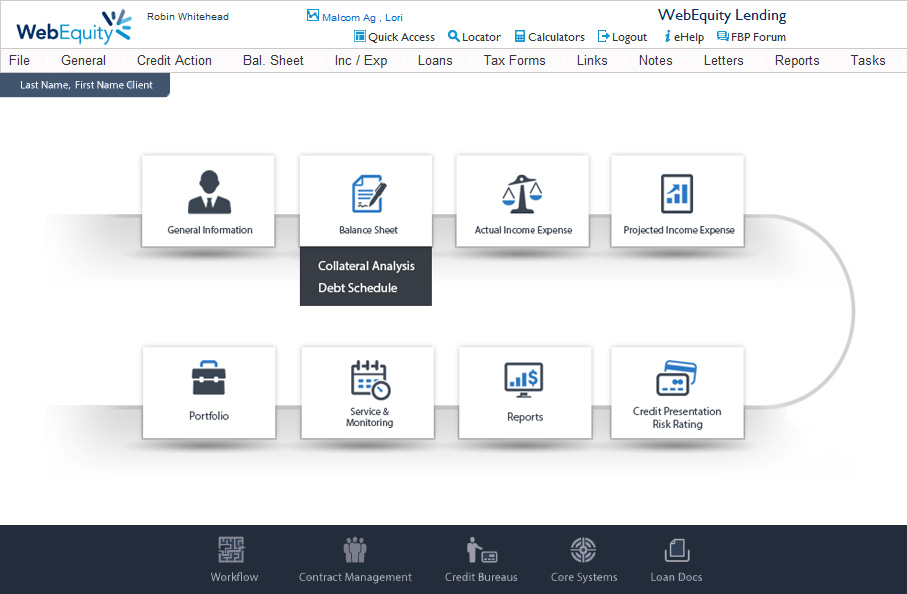Viewport: 907px width, 594px height.
Task: Expand the Tax Forms menu
Action: pos(514,60)
